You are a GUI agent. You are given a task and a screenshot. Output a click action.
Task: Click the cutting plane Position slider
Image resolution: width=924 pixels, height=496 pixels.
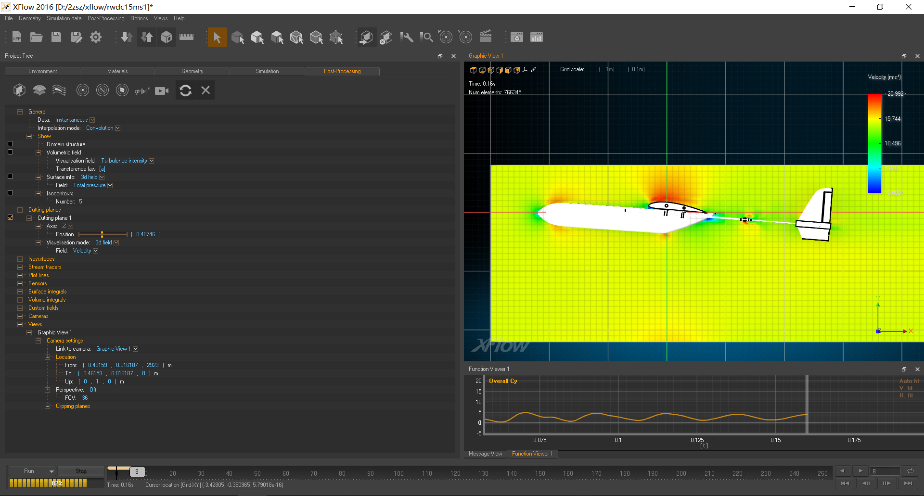pyautogui.click(x=103, y=234)
